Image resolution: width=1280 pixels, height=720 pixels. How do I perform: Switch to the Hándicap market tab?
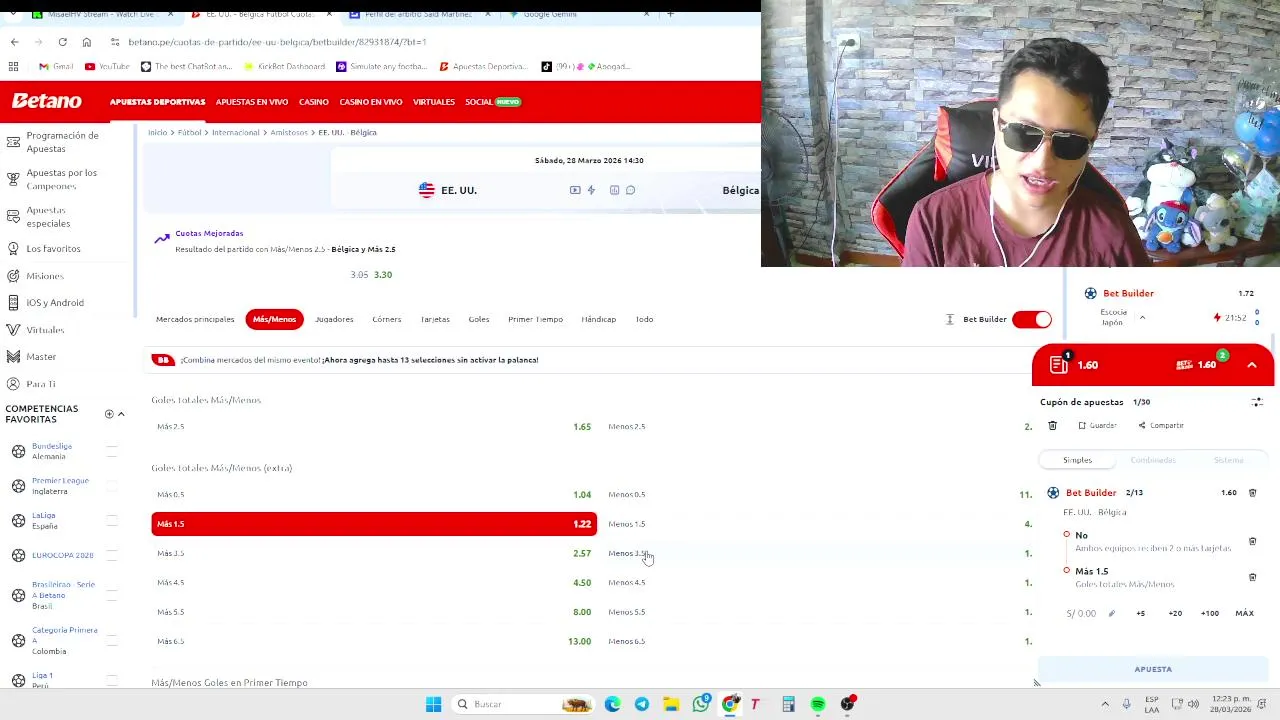(599, 319)
